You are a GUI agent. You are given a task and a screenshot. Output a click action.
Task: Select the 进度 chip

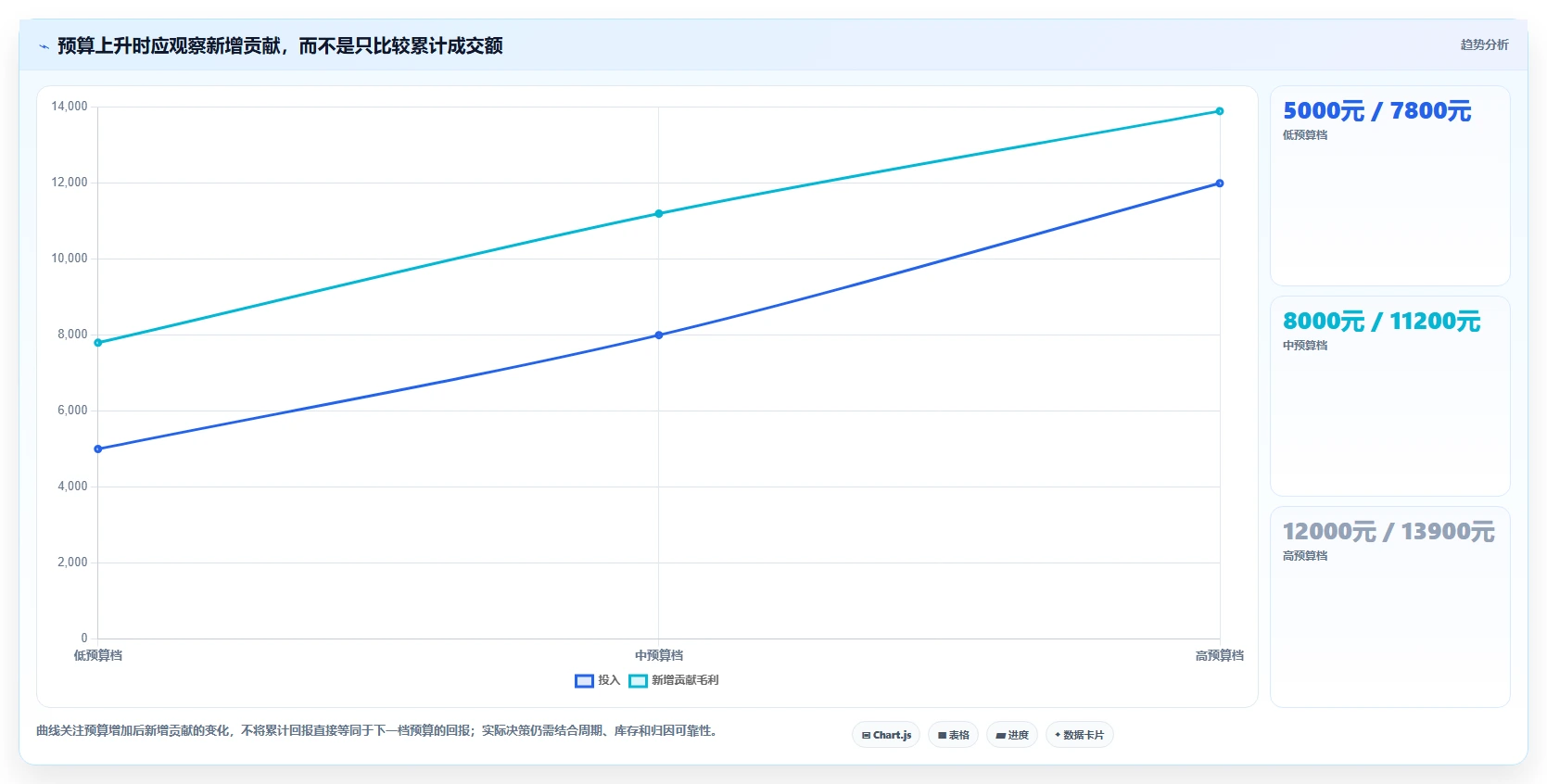point(1012,735)
